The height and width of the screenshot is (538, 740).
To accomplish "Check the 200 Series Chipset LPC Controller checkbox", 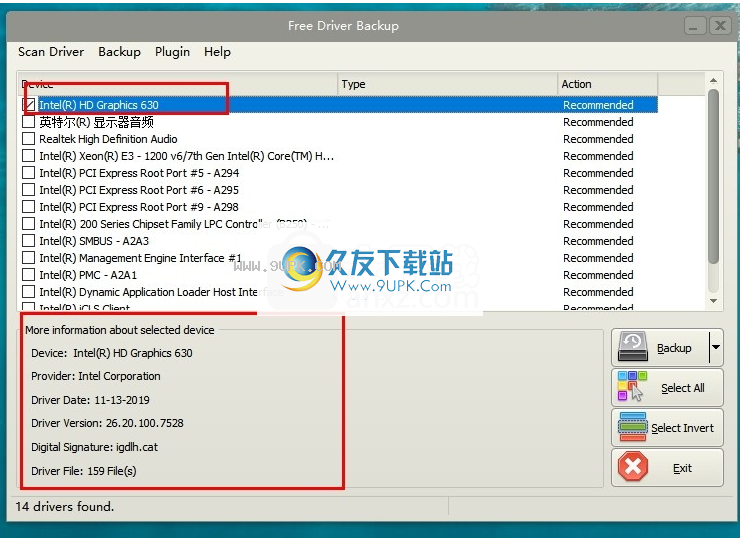I will pyautogui.click(x=29, y=224).
